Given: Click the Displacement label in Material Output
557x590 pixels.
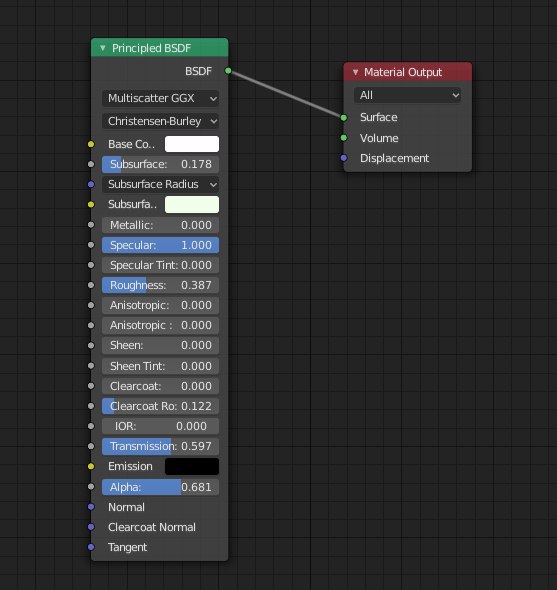Looking at the screenshot, I should pyautogui.click(x=394, y=158).
